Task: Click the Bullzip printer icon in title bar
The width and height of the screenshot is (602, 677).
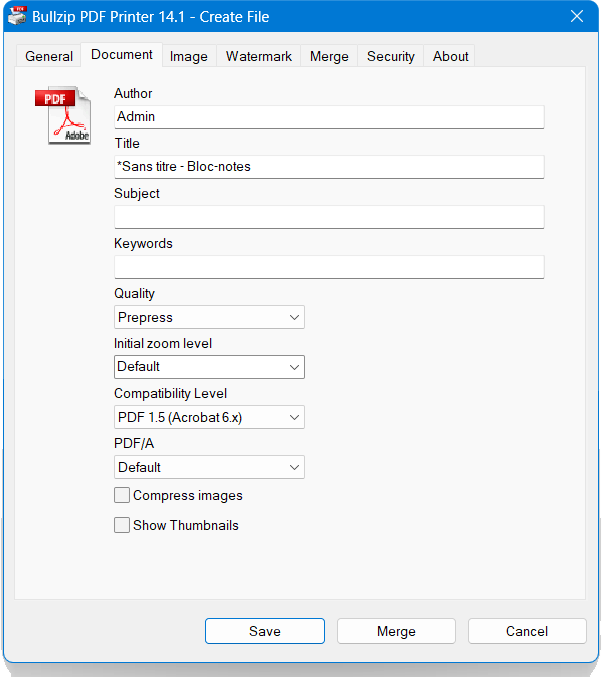Action: coord(18,16)
